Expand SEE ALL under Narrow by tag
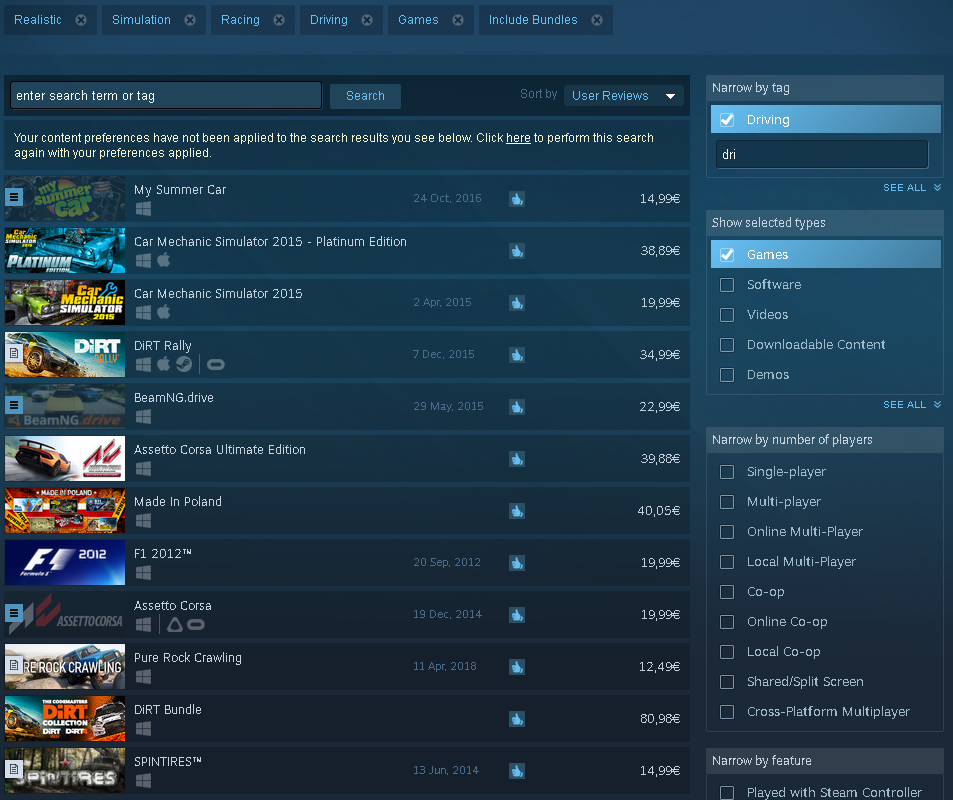Screen dimensions: 953x800 (912, 188)
